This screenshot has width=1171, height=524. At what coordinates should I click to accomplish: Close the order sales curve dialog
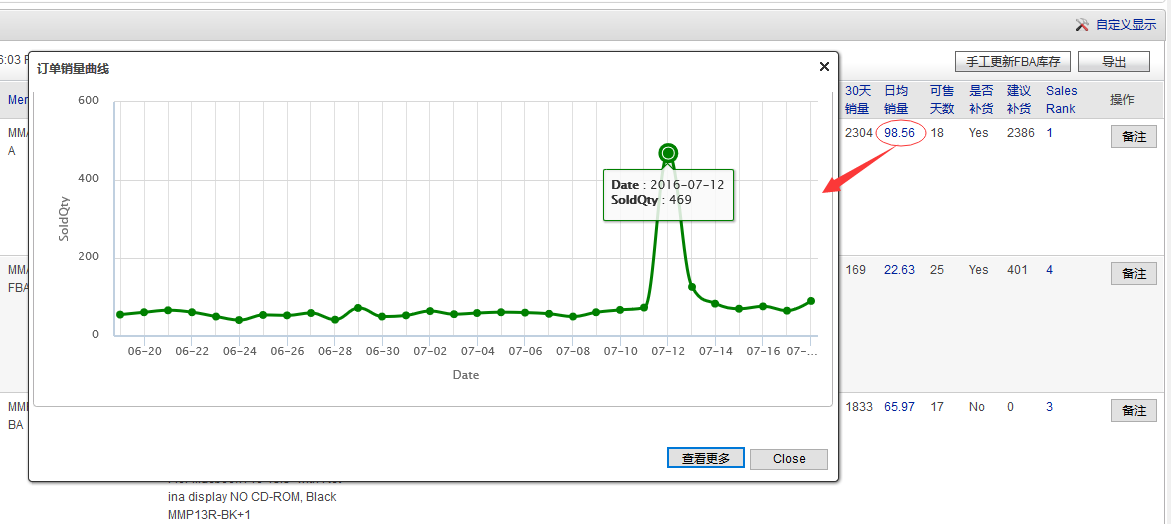click(x=824, y=67)
